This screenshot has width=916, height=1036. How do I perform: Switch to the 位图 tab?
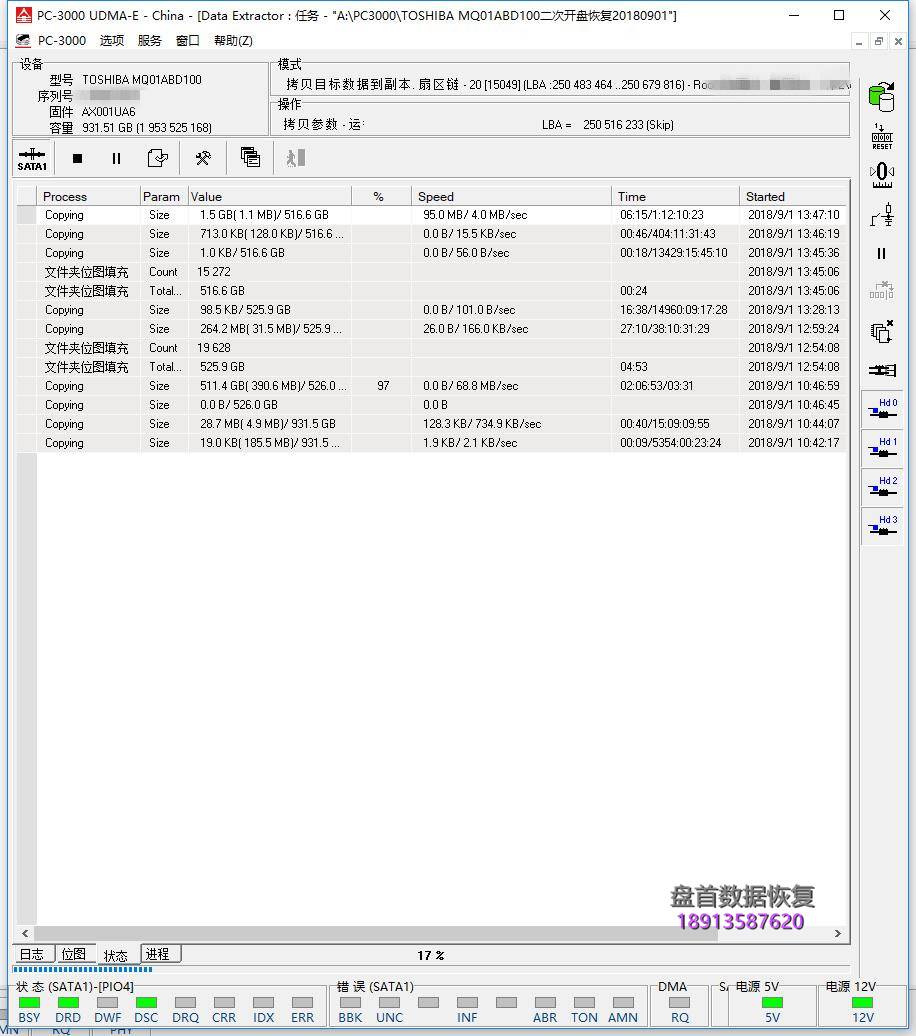click(x=74, y=955)
